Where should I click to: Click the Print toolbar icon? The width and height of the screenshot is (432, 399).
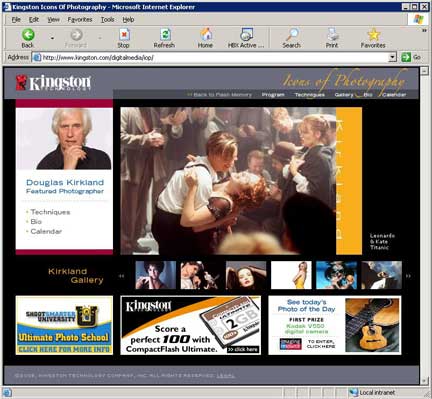point(332,35)
